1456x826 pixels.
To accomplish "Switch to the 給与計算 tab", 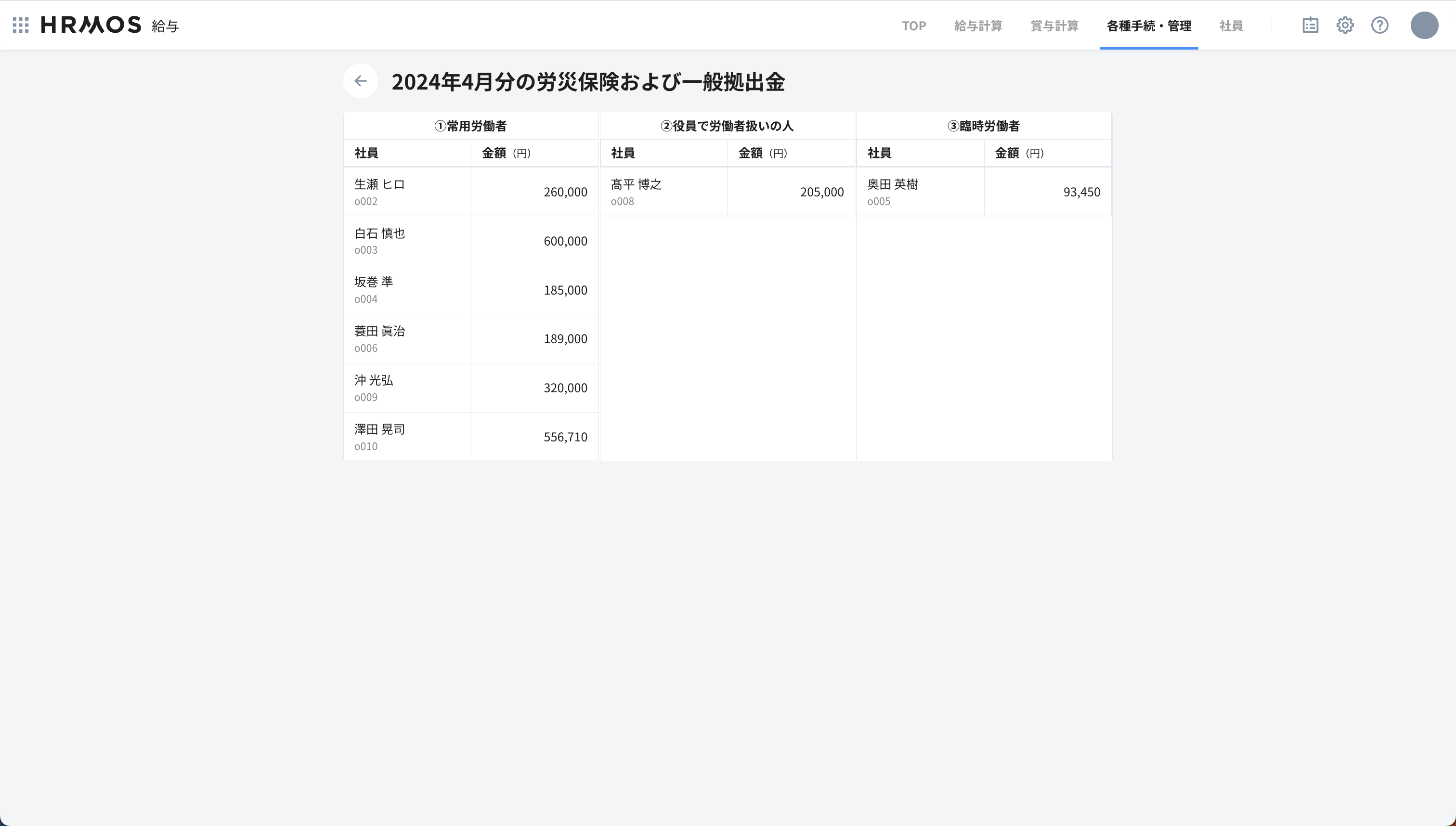I will [x=978, y=26].
